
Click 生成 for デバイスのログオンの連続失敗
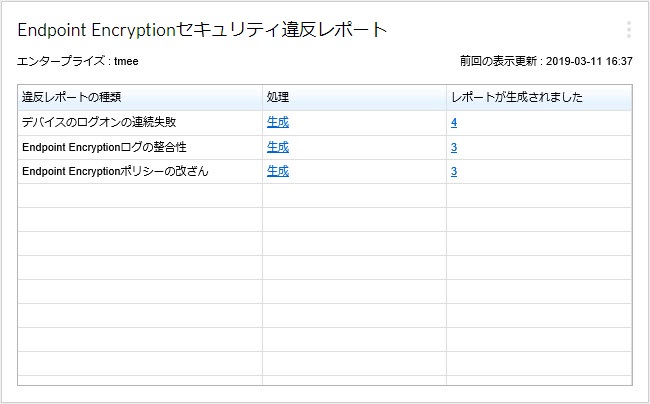tap(278, 123)
